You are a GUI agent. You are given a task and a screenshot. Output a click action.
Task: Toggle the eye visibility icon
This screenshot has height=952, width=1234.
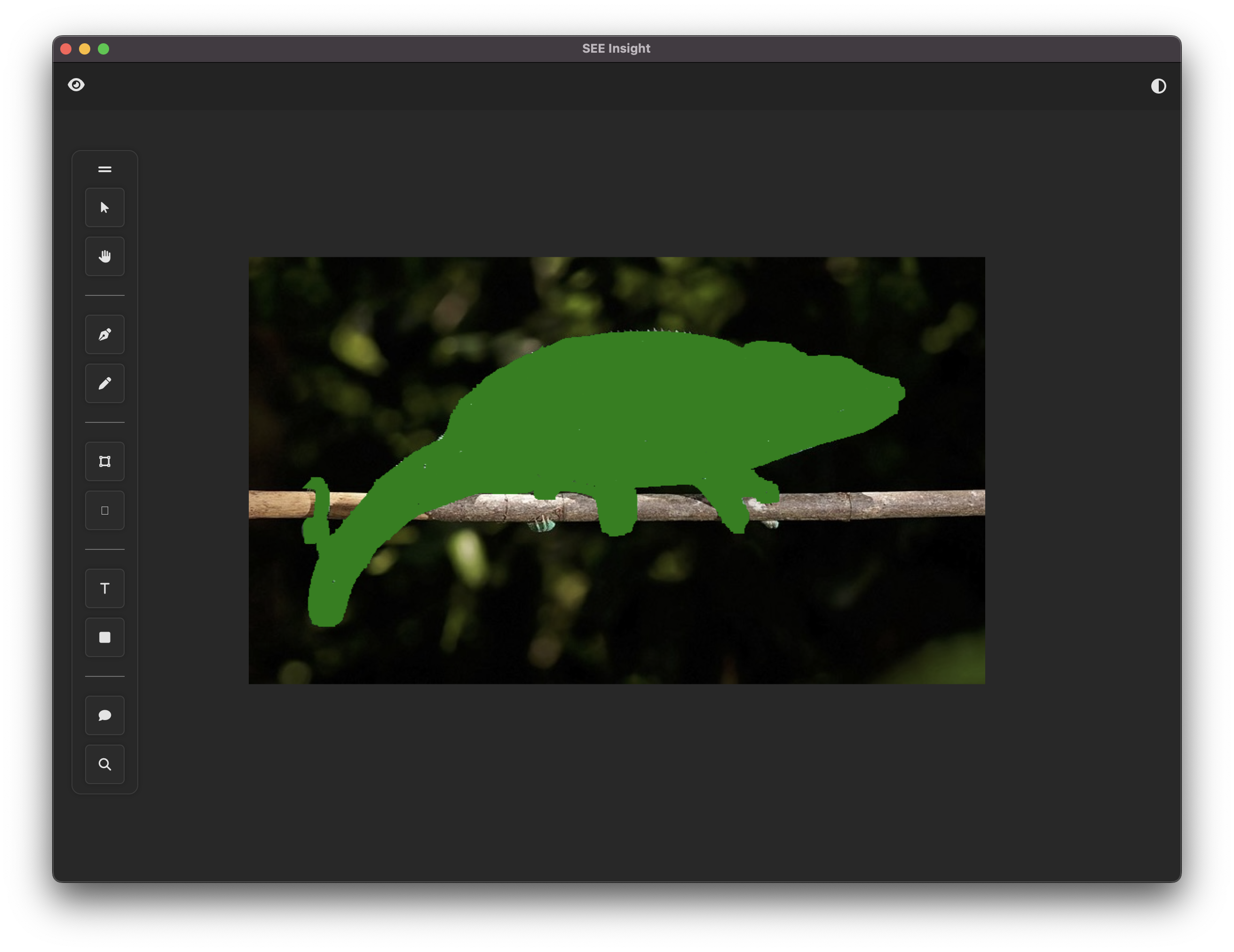(x=76, y=85)
